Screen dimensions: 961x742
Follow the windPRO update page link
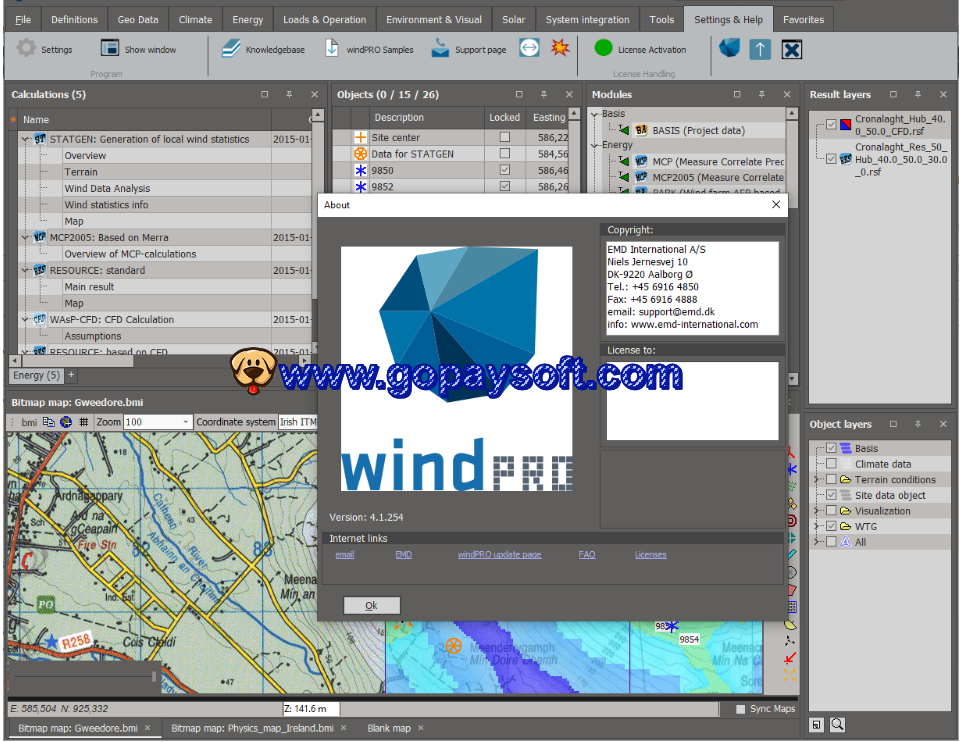[x=499, y=555]
